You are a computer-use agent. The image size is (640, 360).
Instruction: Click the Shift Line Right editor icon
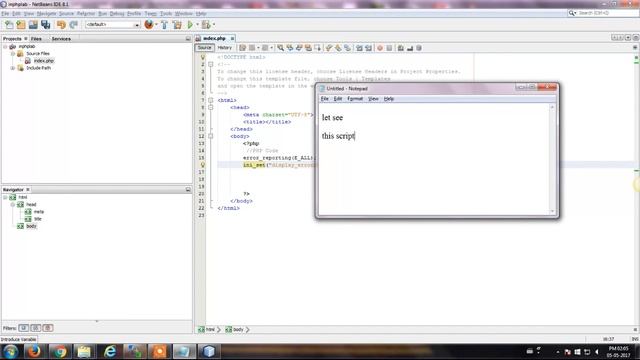(369, 48)
